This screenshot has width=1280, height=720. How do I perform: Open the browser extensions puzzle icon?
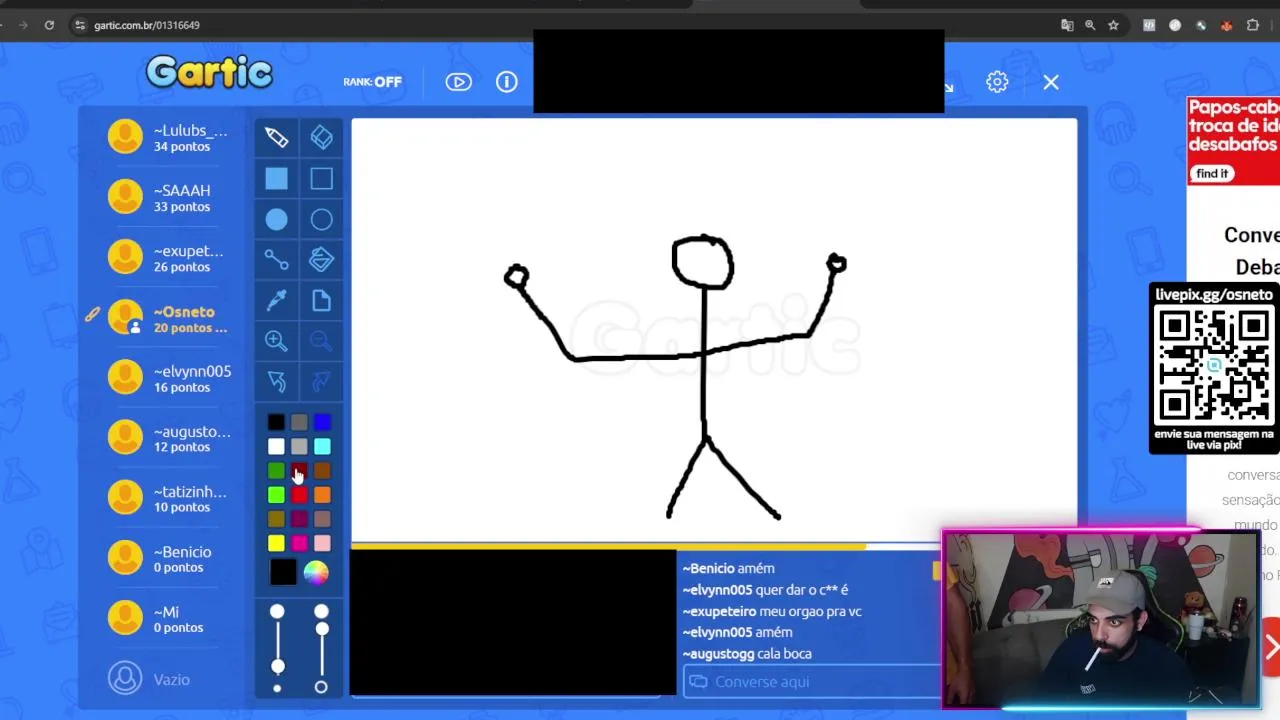[x=1253, y=25]
